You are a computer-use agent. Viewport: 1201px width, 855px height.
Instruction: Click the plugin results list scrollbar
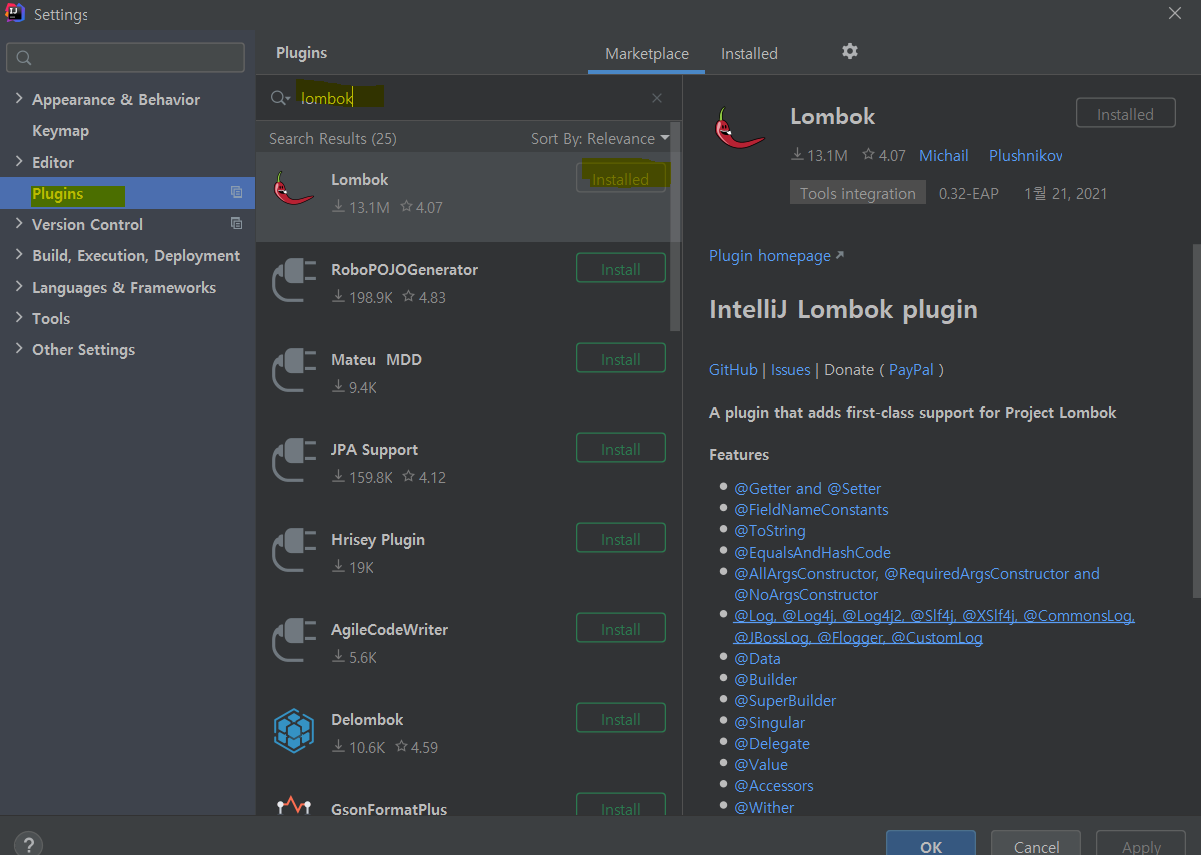[x=675, y=226]
